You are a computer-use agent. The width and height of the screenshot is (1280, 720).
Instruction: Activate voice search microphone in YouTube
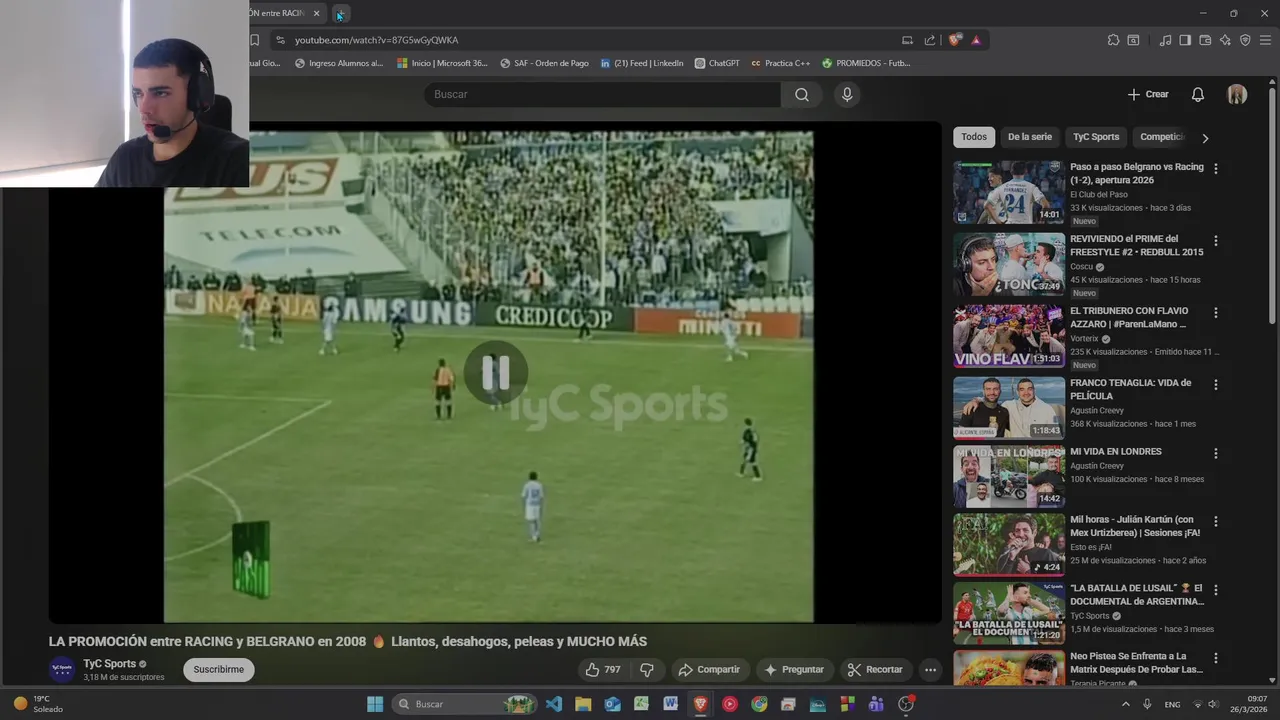coord(847,94)
